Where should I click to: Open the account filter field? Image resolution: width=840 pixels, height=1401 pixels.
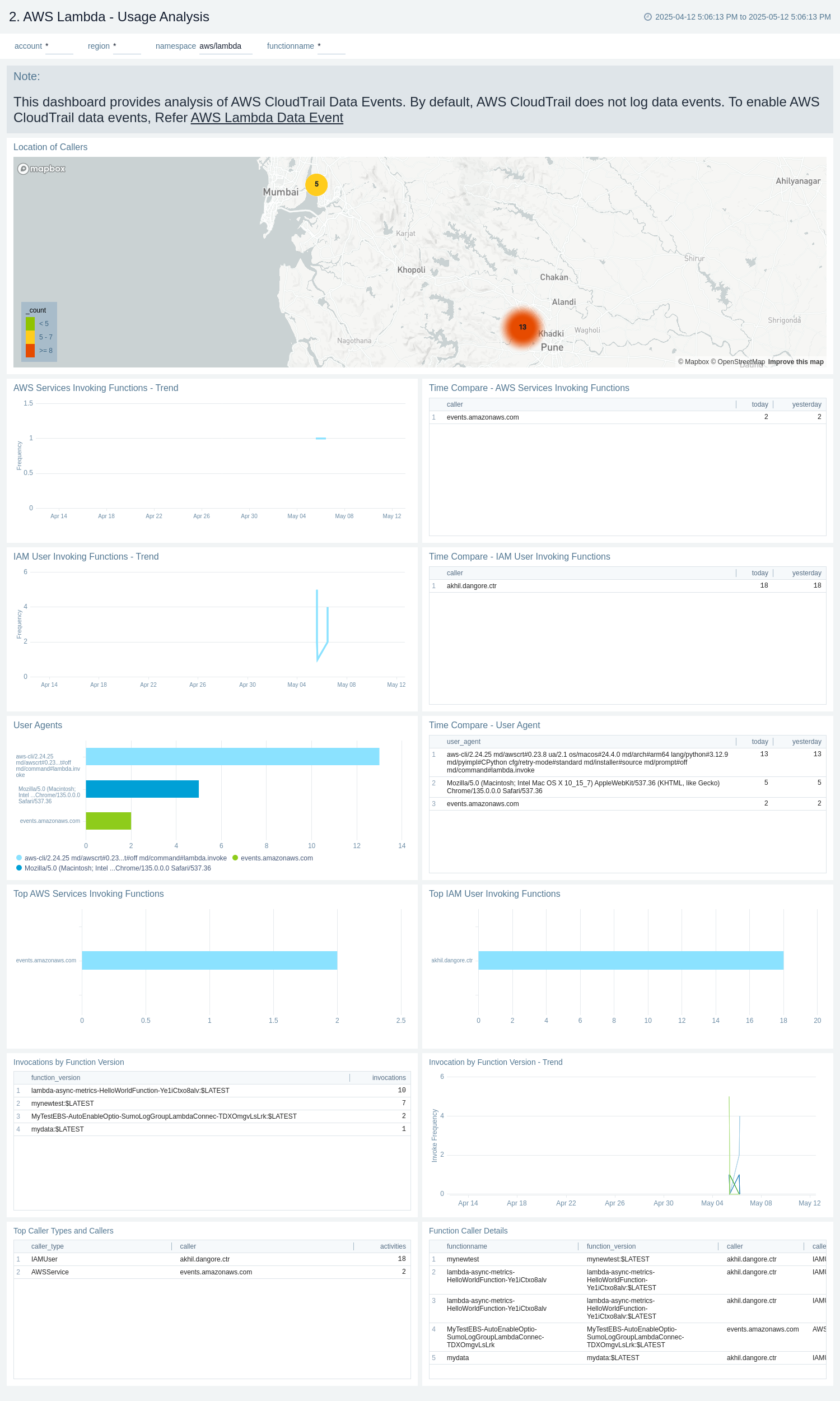59,46
